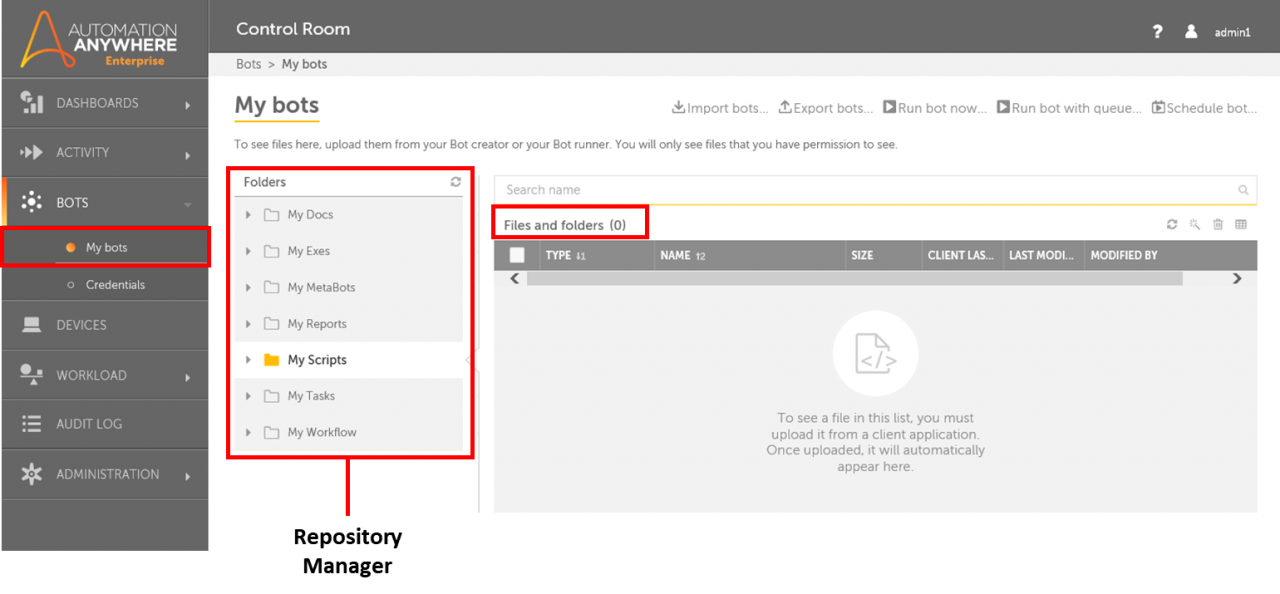The width and height of the screenshot is (1280, 594).
Task: Click the Bots breadcrumb link
Action: [x=249, y=64]
